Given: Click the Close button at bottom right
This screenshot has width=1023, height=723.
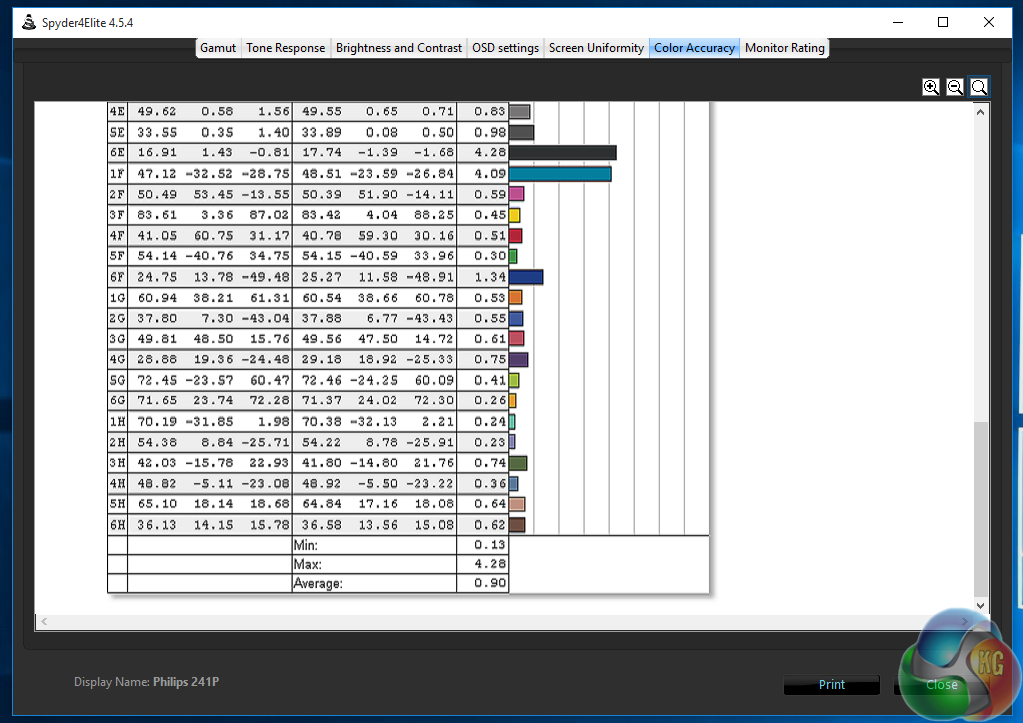Looking at the screenshot, I should pyautogui.click(x=941, y=685).
